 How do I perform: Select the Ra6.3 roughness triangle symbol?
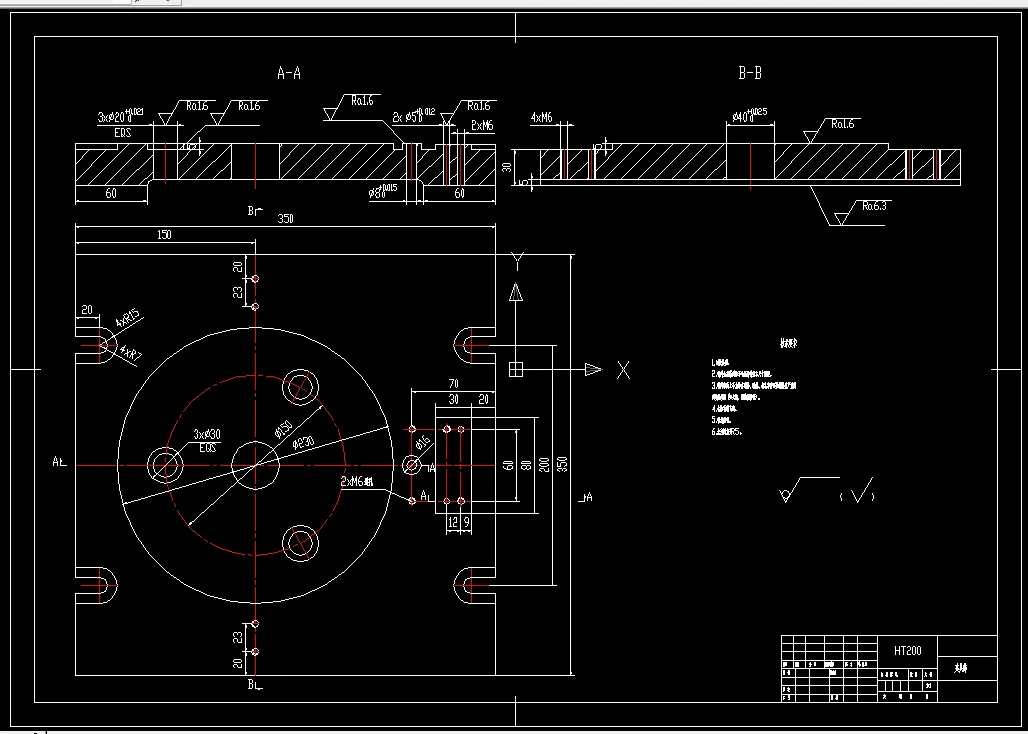click(x=842, y=218)
